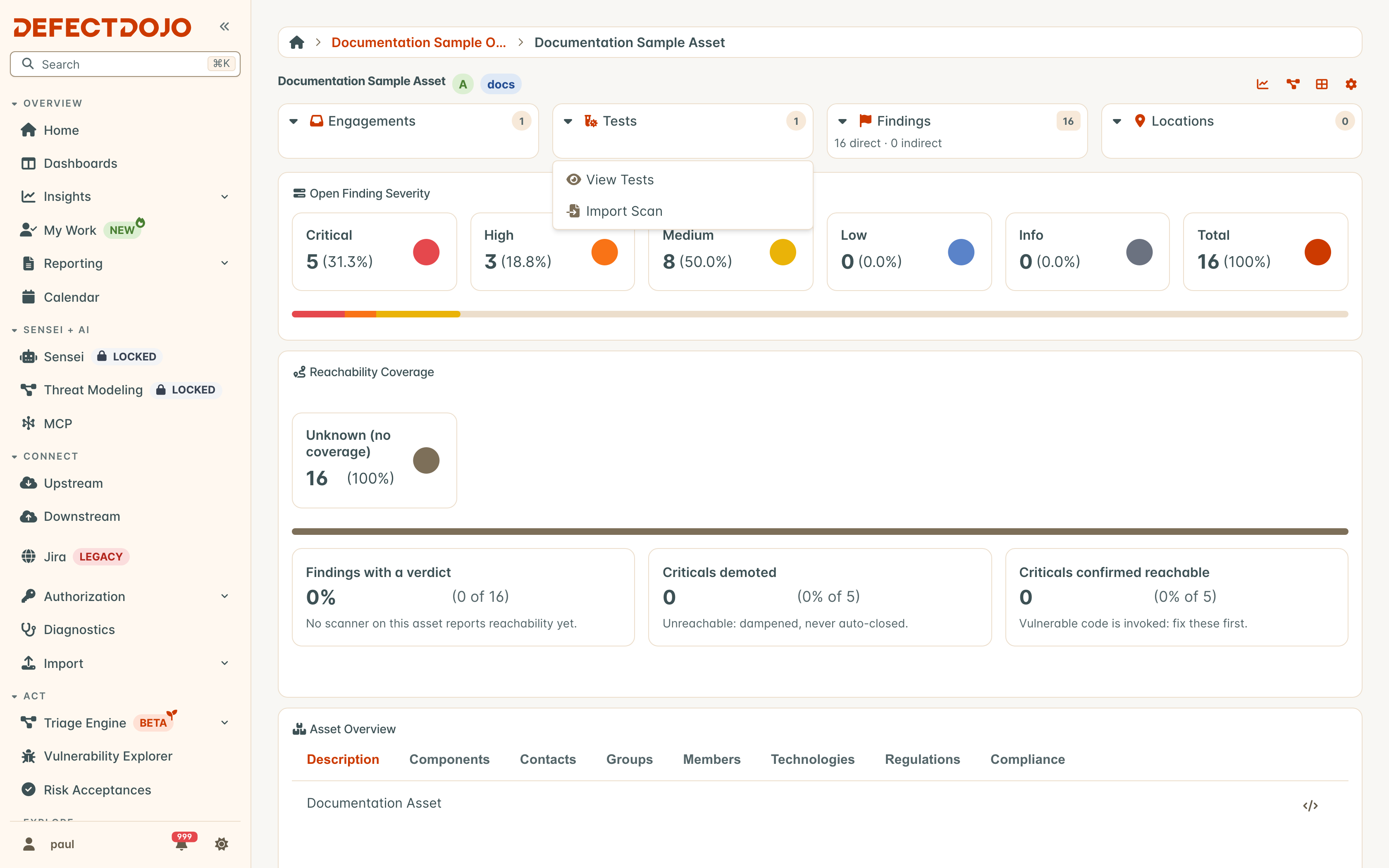Collapse the sidebar with the double-chevron icon
This screenshot has height=868, width=1389.
224,26
